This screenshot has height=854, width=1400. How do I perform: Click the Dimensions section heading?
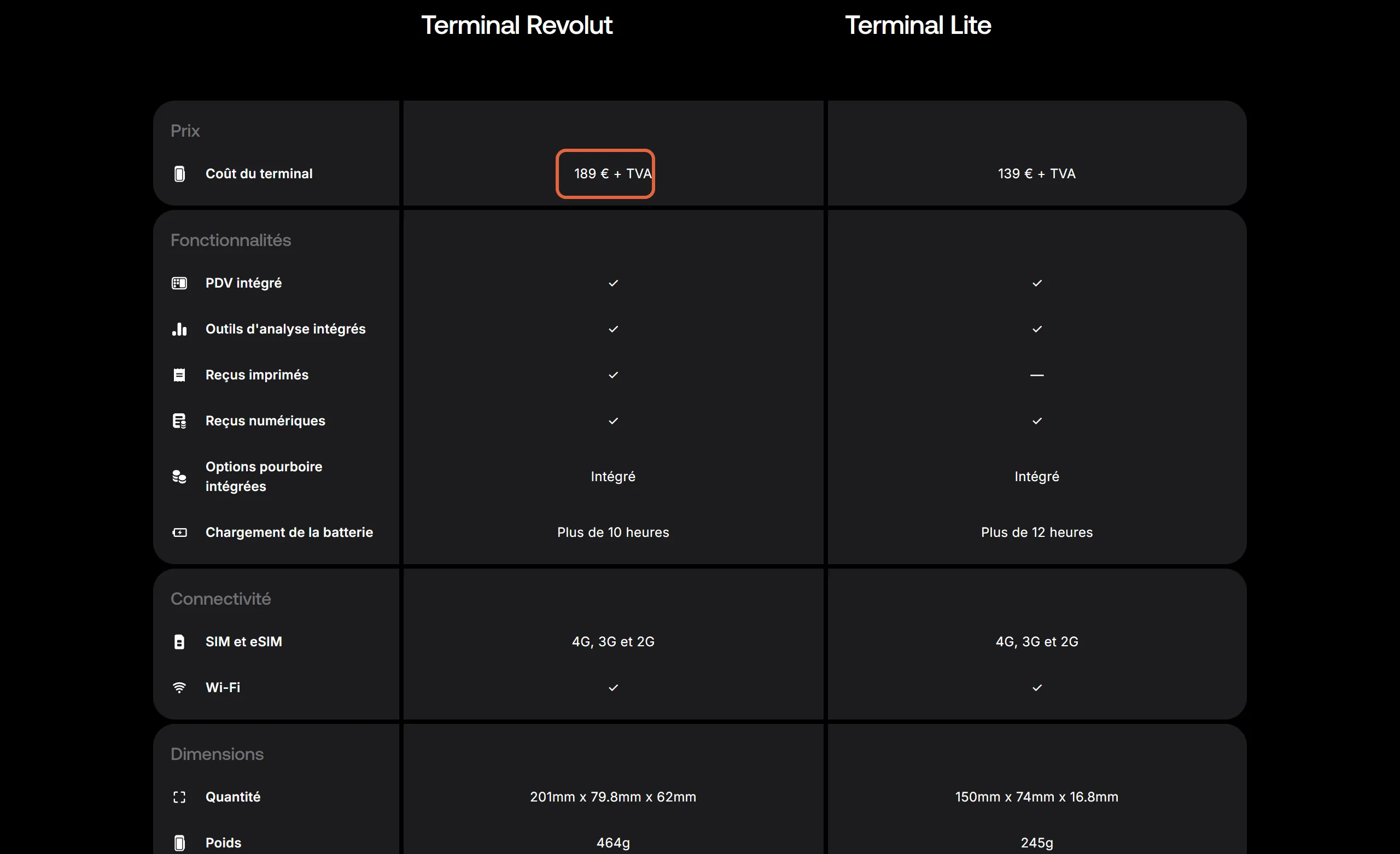click(x=217, y=754)
